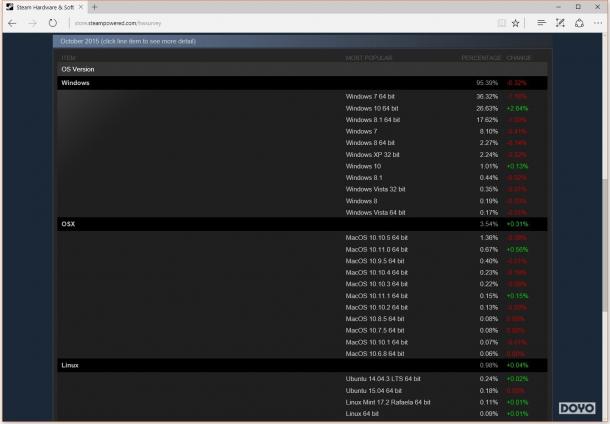Click the +2.04% change for Windows 10 64 bit

click(517, 108)
